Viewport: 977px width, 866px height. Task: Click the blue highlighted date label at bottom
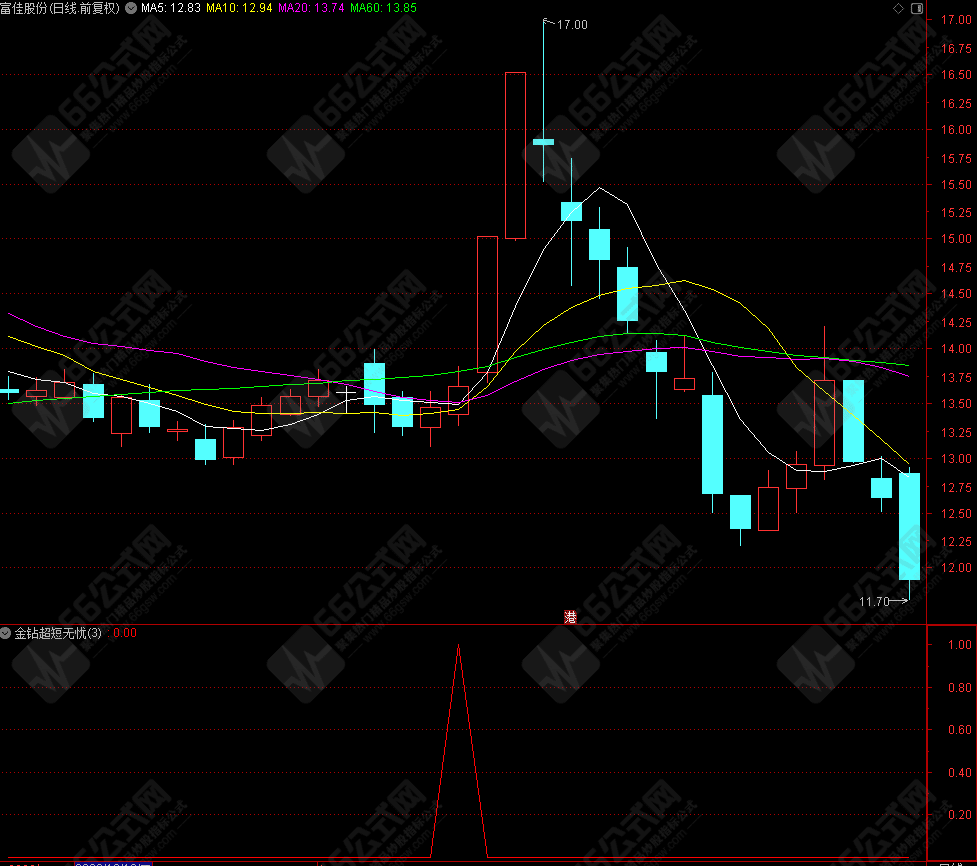pyautogui.click(x=112, y=862)
